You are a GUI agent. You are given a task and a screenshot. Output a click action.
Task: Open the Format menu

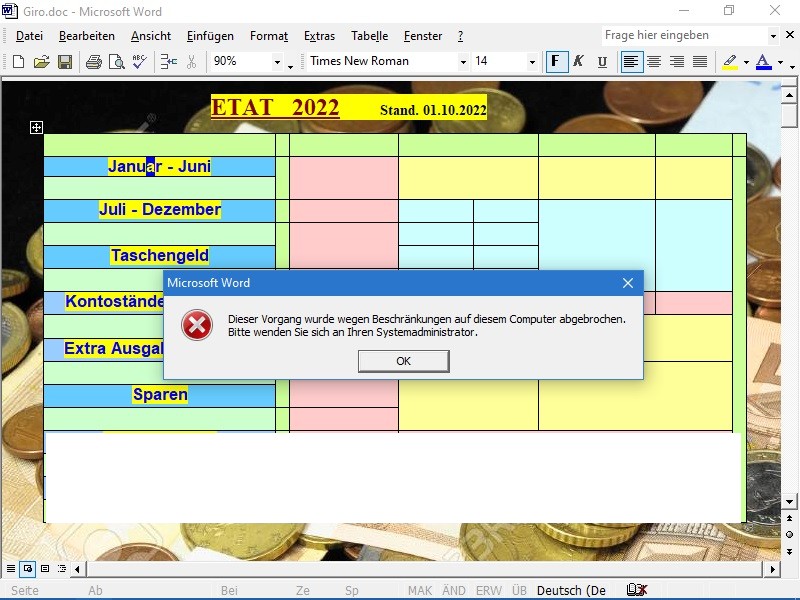[x=269, y=36]
